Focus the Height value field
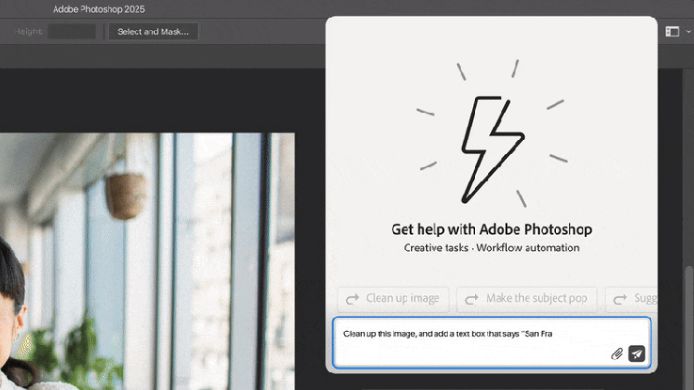The image size is (694, 390). click(x=72, y=31)
